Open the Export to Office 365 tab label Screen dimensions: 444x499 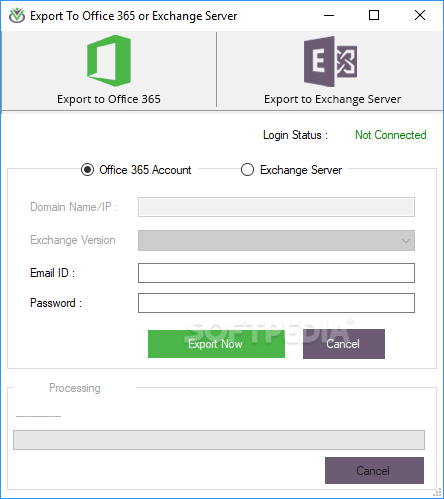[109, 99]
